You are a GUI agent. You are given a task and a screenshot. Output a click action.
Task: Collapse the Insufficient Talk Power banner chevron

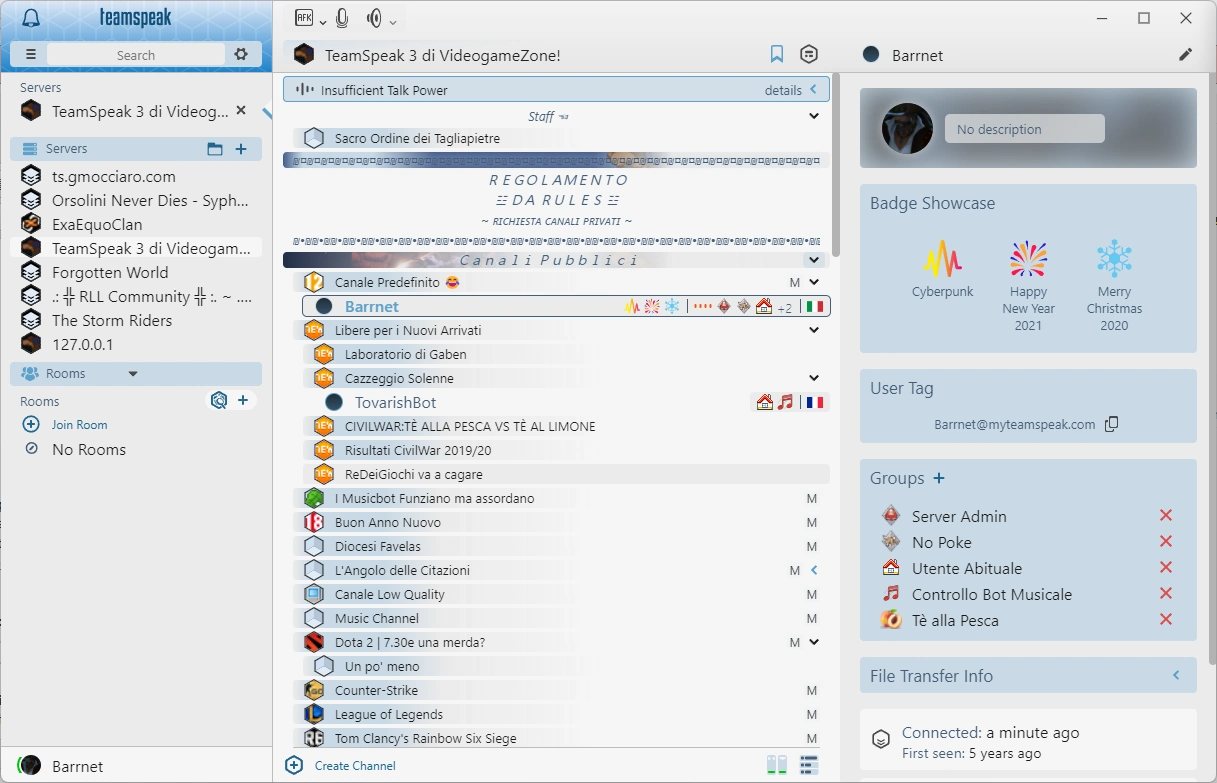[x=813, y=90]
